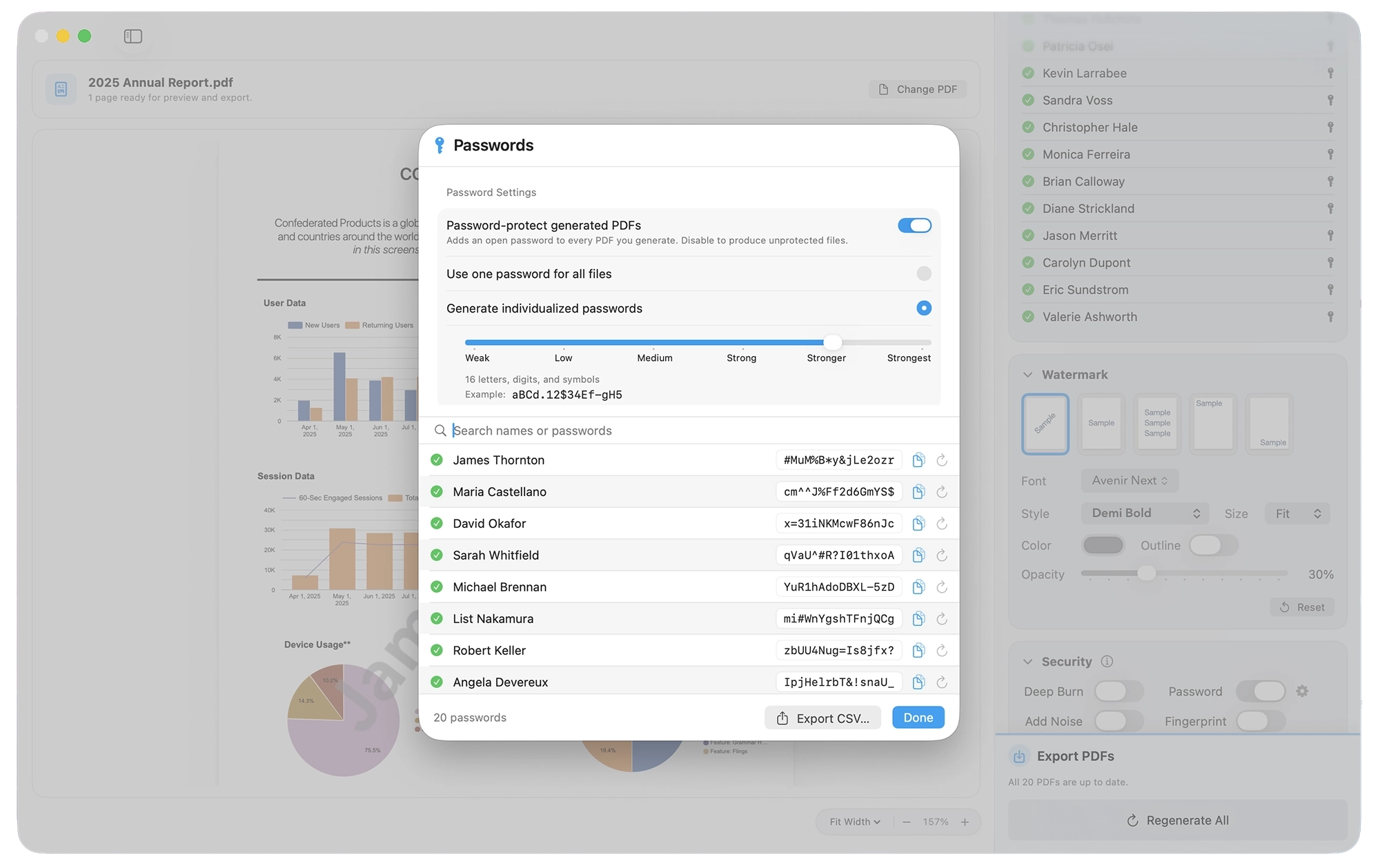
Task: Click the key icon beside Monica Ferreira
Action: (1330, 155)
